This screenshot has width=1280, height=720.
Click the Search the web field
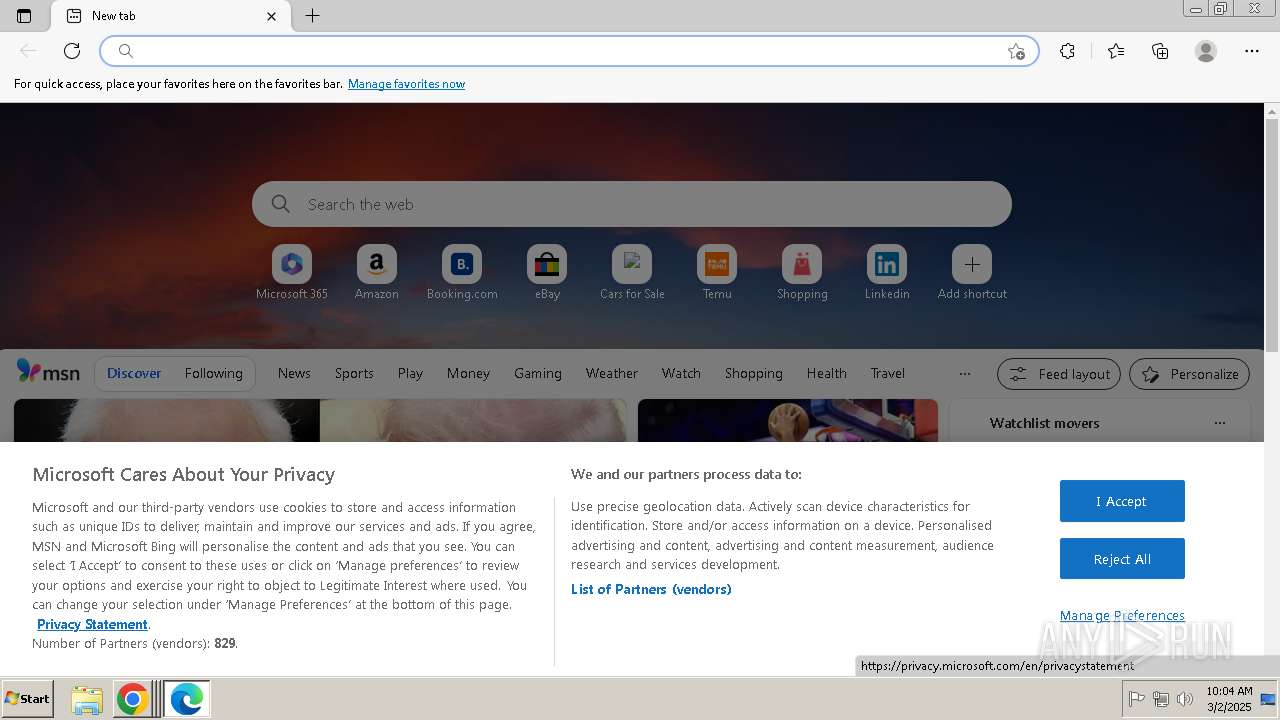coord(632,204)
